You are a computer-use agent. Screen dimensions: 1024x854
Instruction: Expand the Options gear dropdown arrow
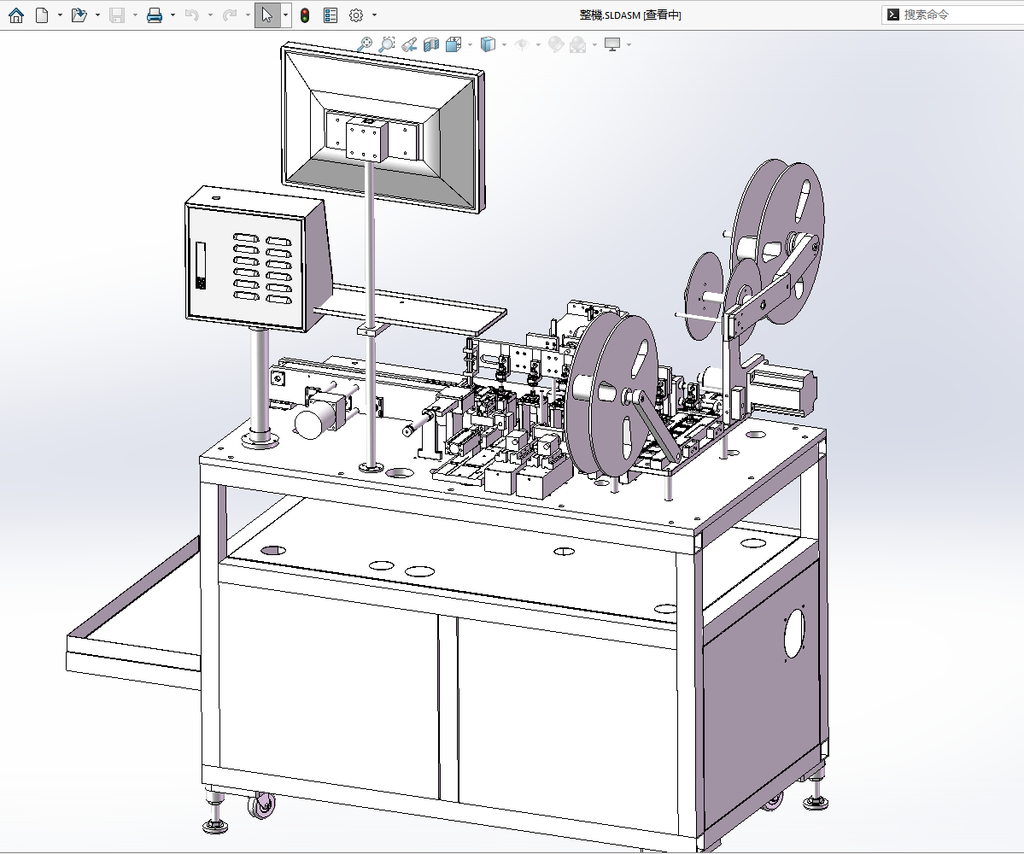coord(374,15)
